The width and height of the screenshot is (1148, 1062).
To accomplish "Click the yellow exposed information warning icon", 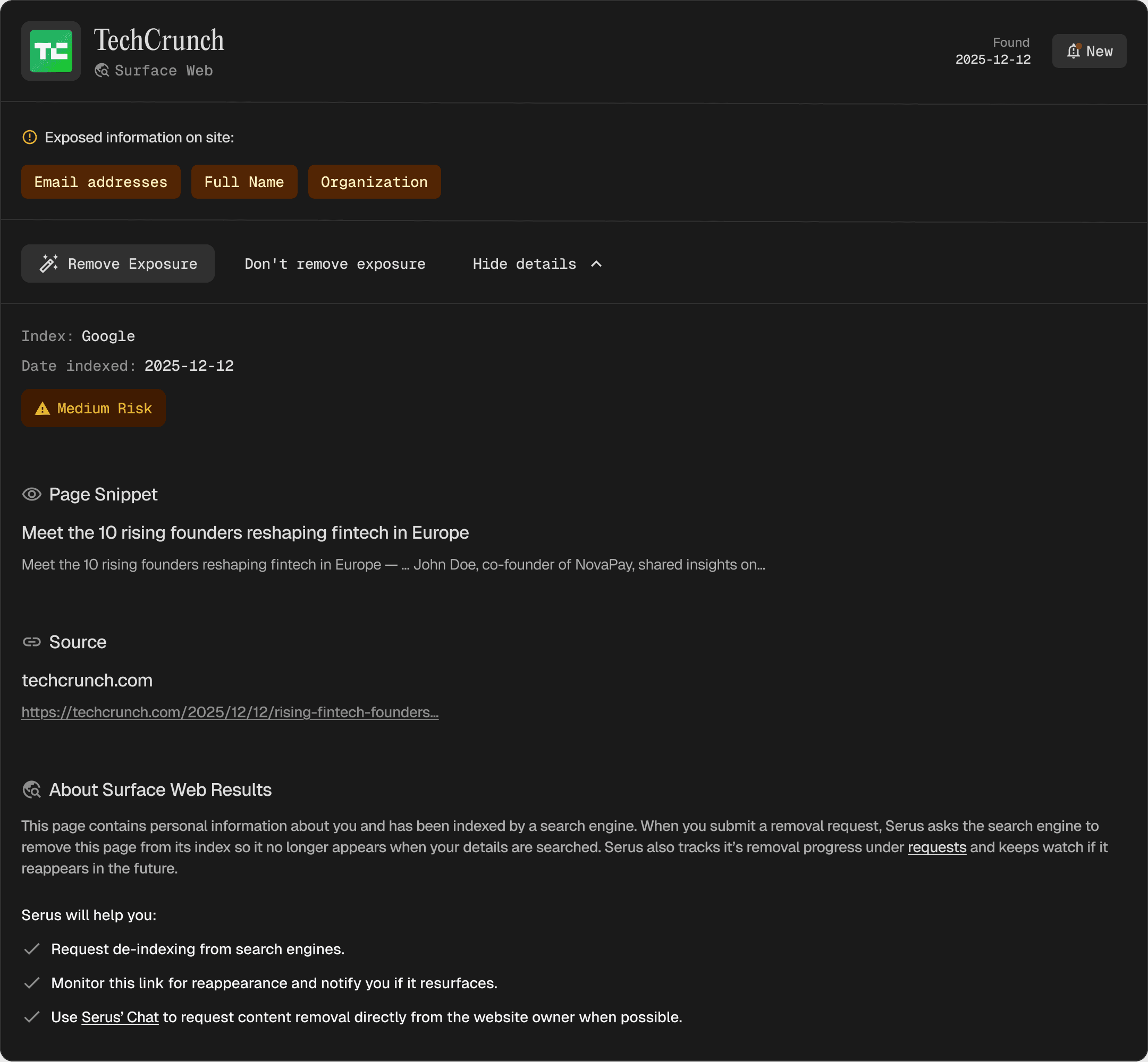I will pos(29,138).
